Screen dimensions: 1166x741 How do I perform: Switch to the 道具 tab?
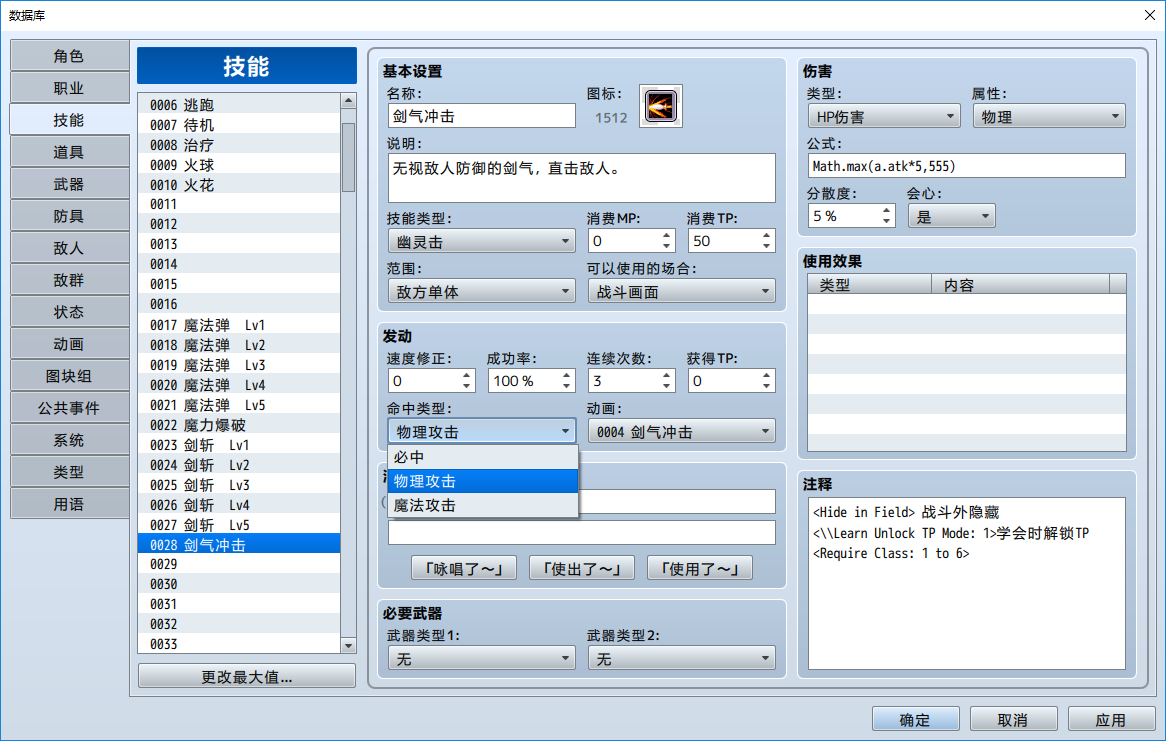tap(69, 152)
